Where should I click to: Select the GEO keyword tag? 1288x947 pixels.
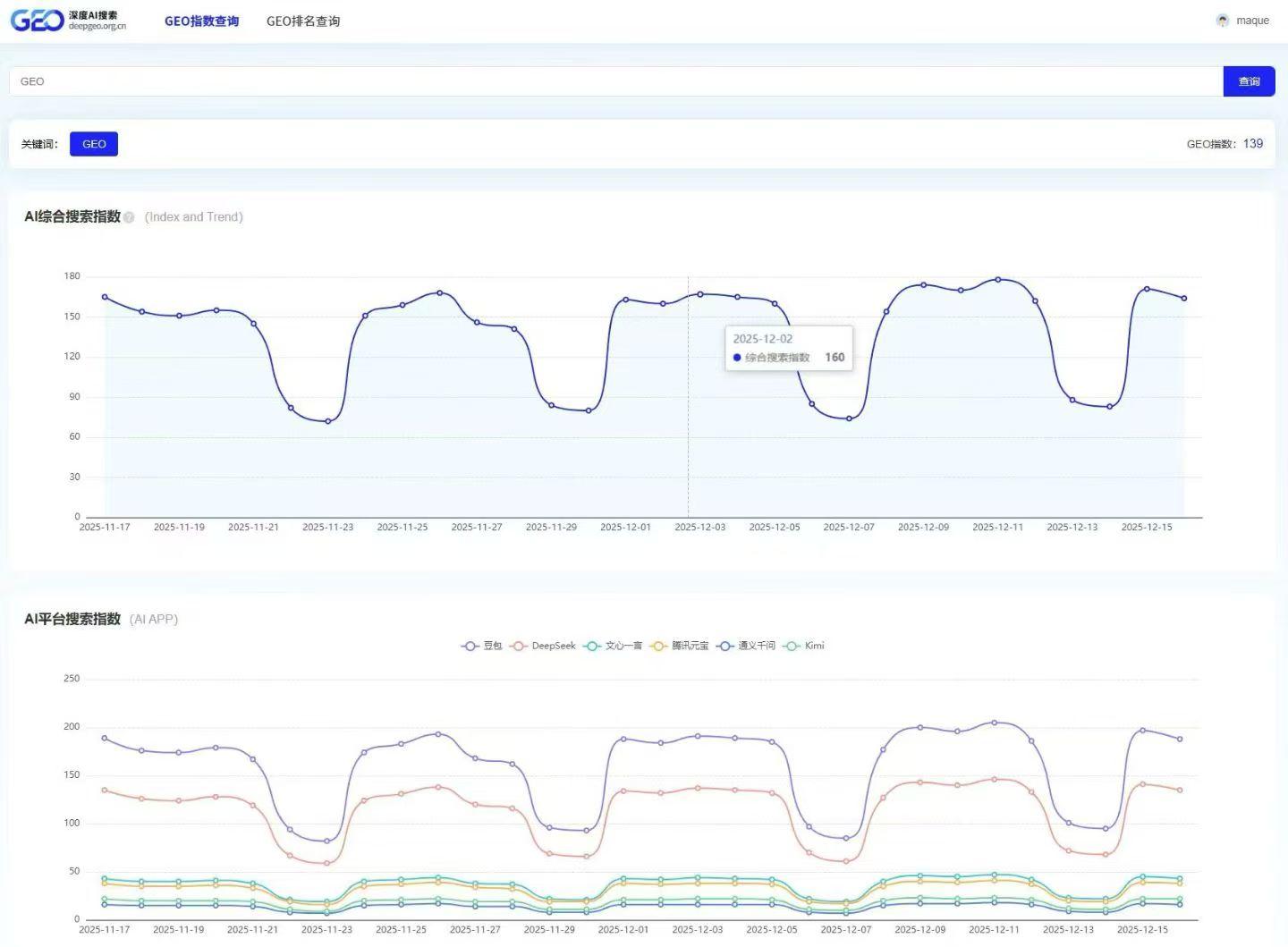(x=94, y=144)
